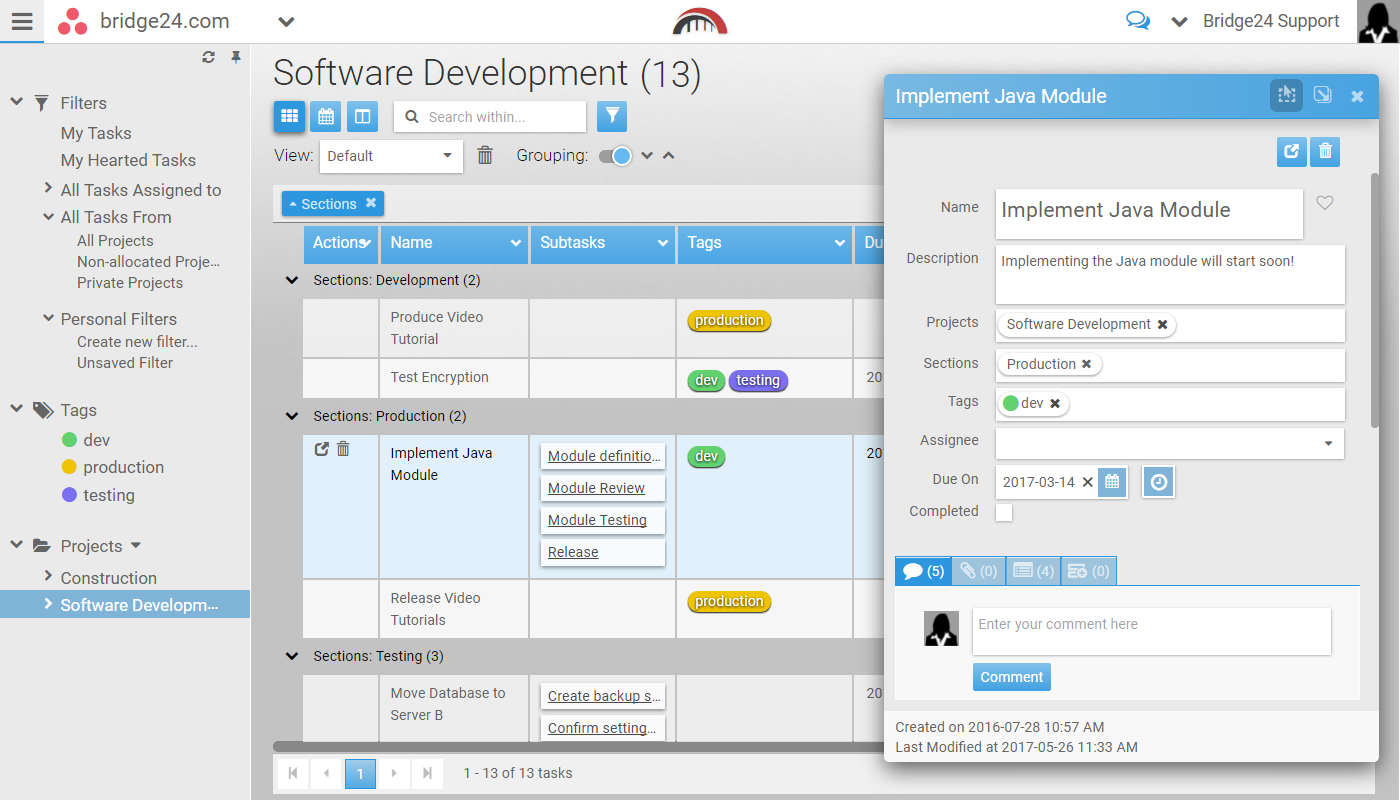The image size is (1400, 800).
Task: Select My Hearted Tasks filter
Action: [x=128, y=160]
